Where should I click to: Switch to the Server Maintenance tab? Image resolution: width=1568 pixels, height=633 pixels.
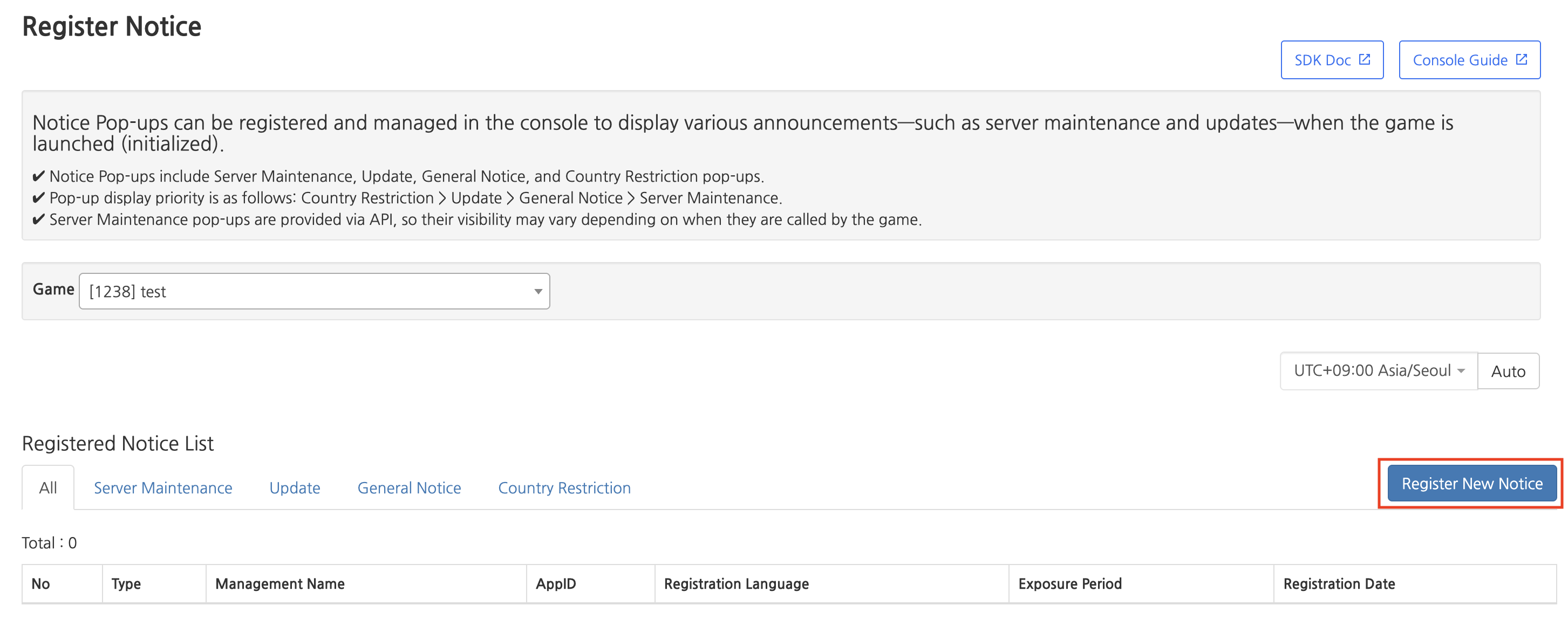(162, 487)
